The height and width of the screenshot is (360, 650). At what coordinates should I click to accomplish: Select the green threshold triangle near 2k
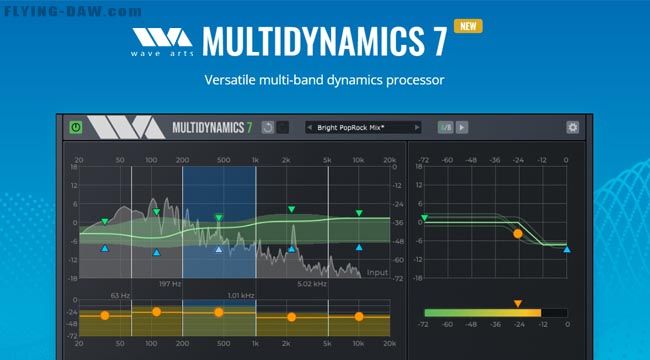291,209
